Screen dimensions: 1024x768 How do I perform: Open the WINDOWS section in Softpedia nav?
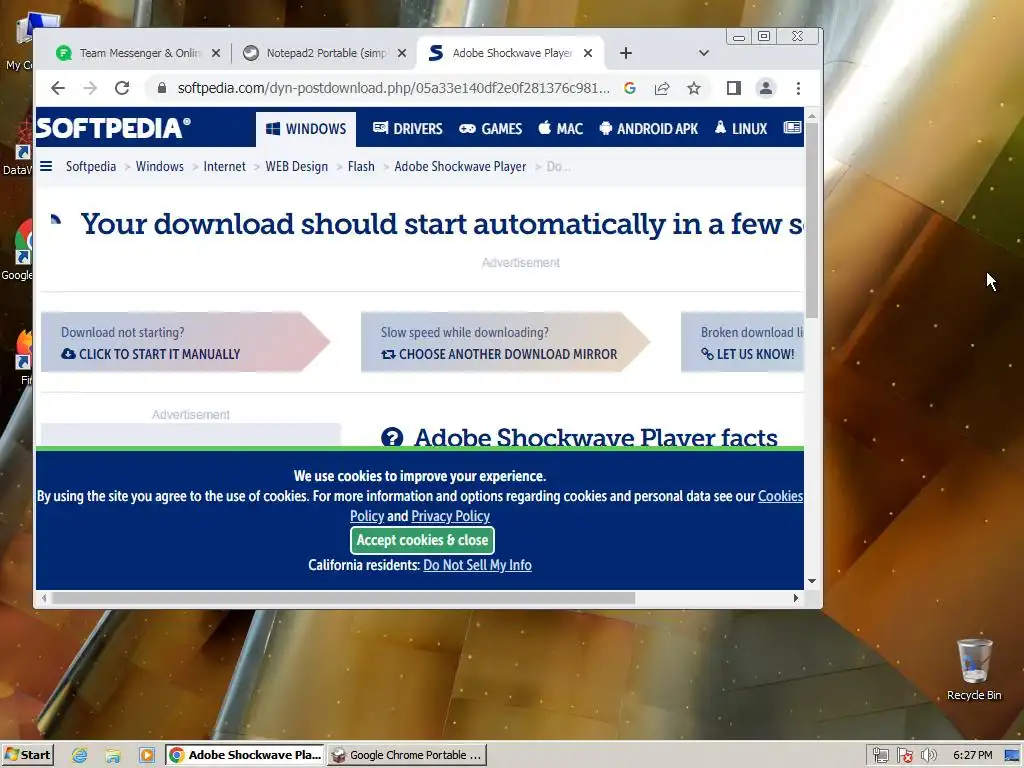[306, 129]
